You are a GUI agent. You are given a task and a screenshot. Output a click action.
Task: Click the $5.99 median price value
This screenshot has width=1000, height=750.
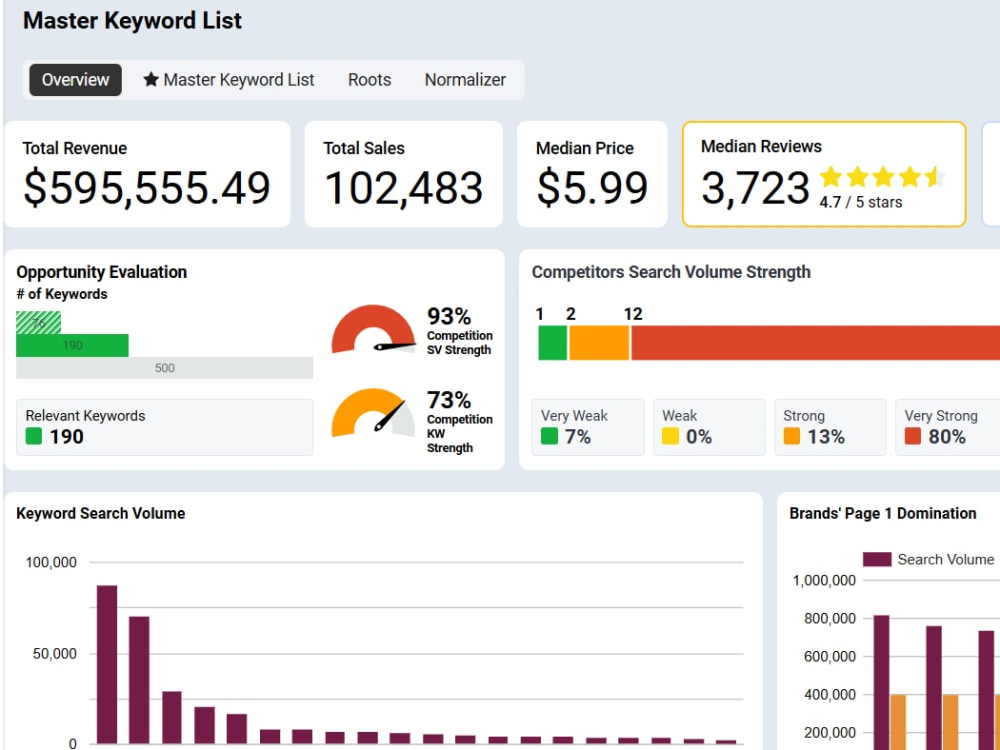[x=592, y=188]
